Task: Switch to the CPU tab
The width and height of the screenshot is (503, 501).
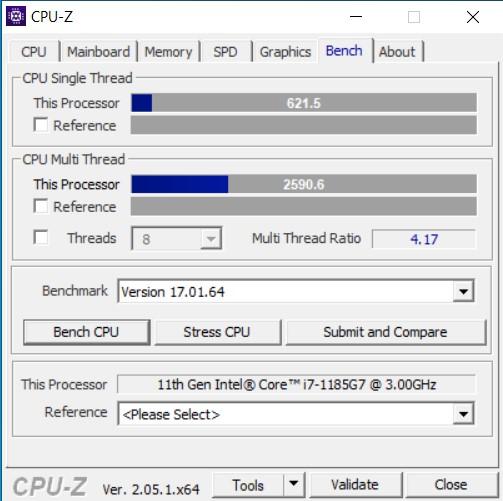Action: tap(34, 52)
